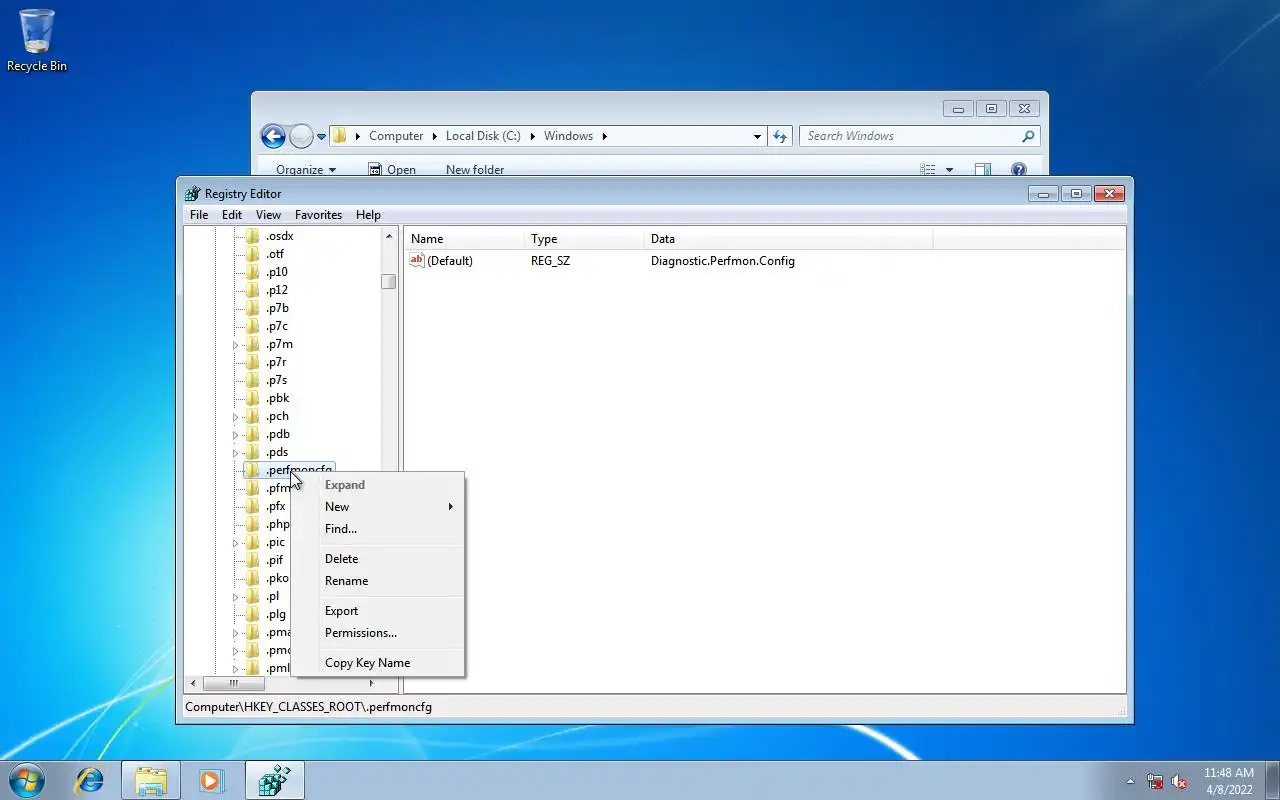Open Windows Media Player from the taskbar
1280x800 pixels.
[211, 780]
